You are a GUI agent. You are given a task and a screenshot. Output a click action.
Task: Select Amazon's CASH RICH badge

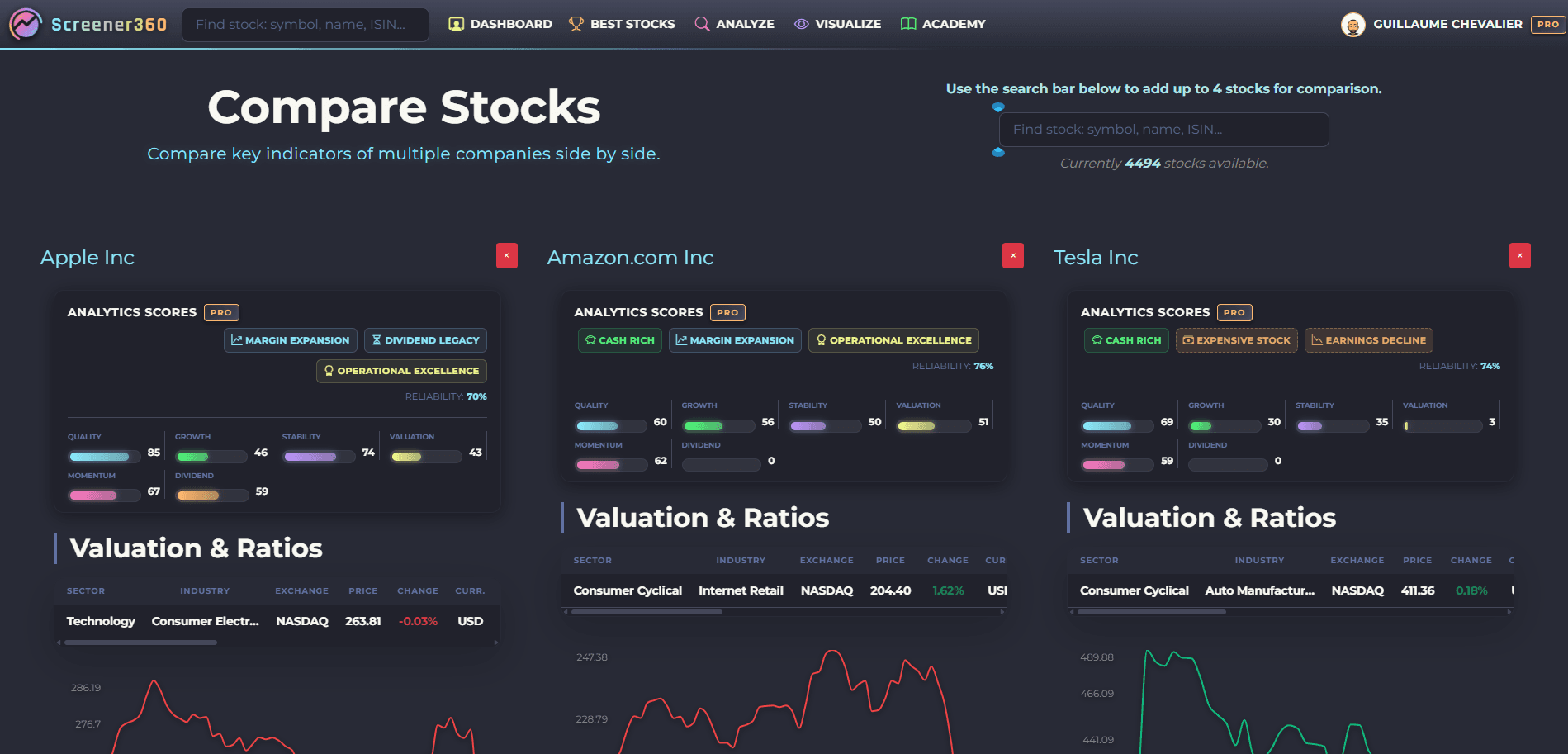pyautogui.click(x=619, y=339)
